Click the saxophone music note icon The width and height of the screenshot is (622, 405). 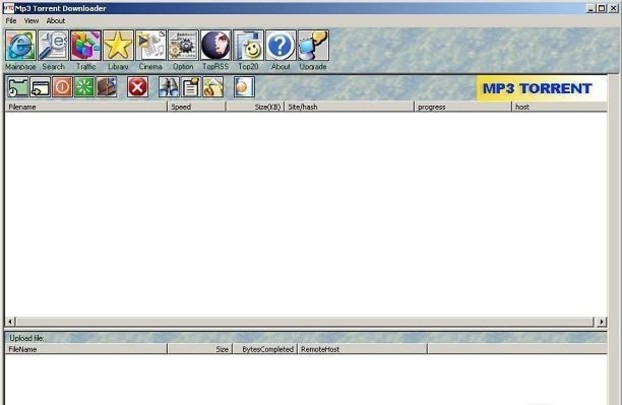pyautogui.click(x=213, y=87)
